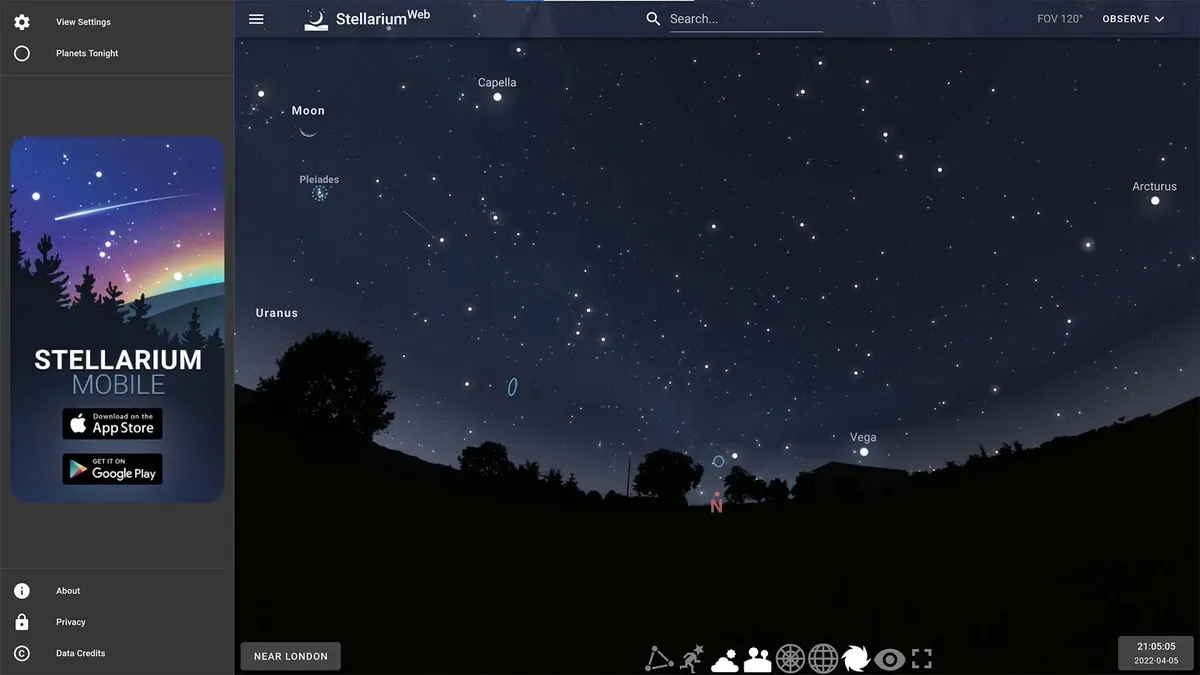The image size is (1200, 675).
Task: Open View Settings gear icon
Action: 22,22
